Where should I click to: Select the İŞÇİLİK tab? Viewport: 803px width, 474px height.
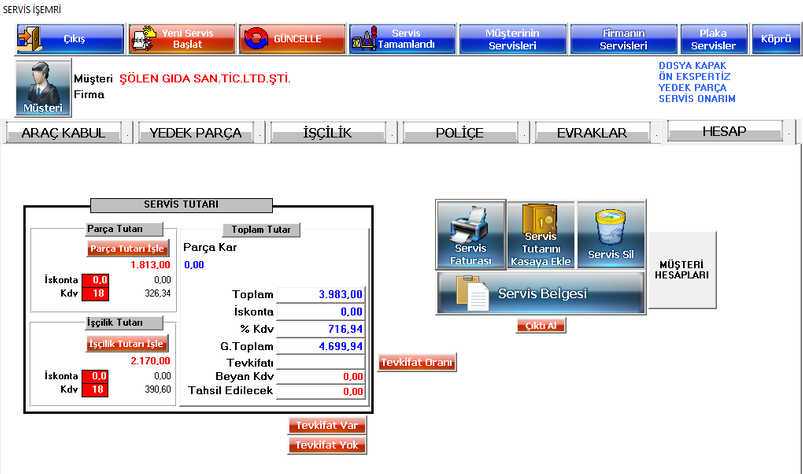point(327,132)
